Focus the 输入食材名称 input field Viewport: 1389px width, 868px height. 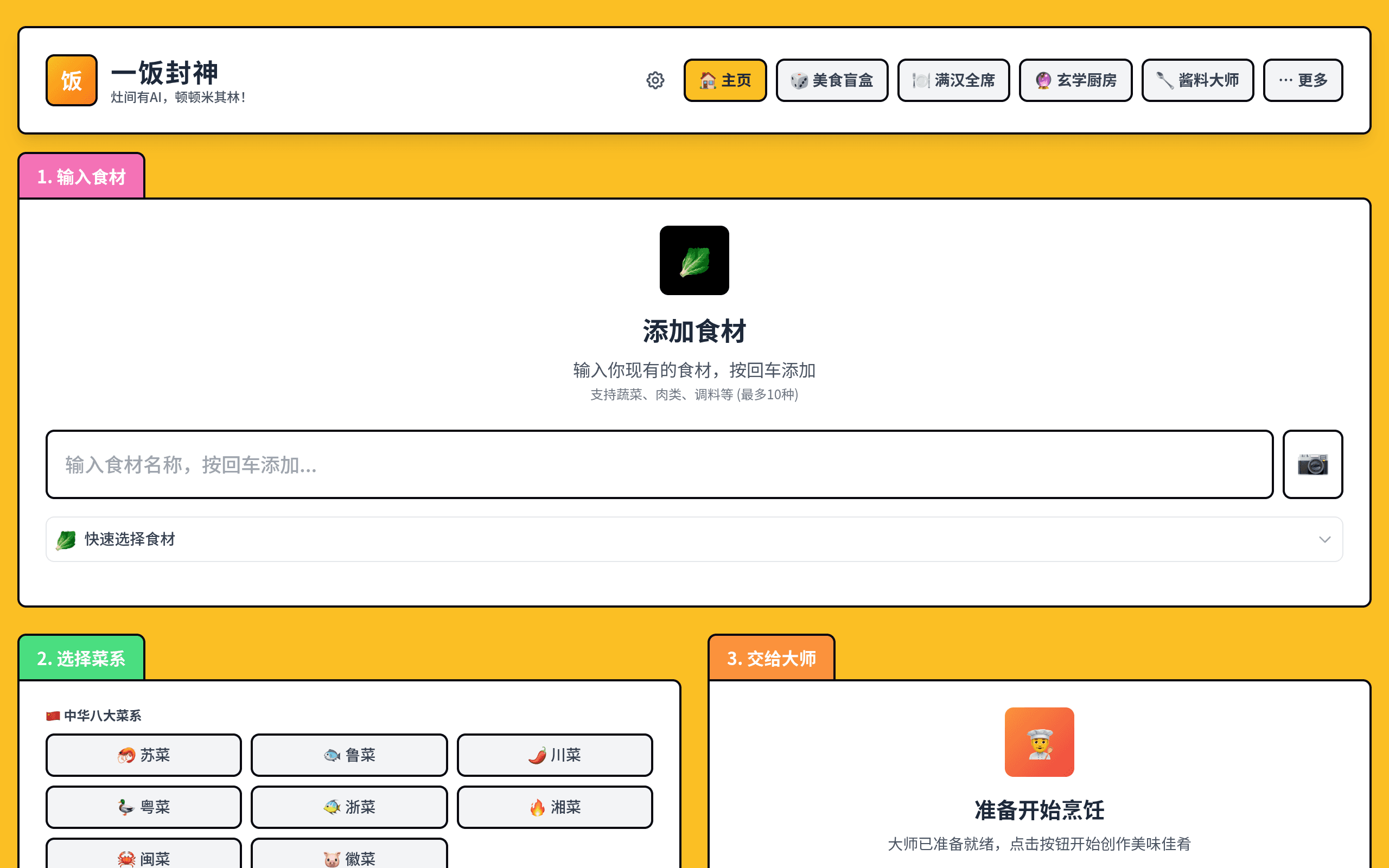pos(659,464)
